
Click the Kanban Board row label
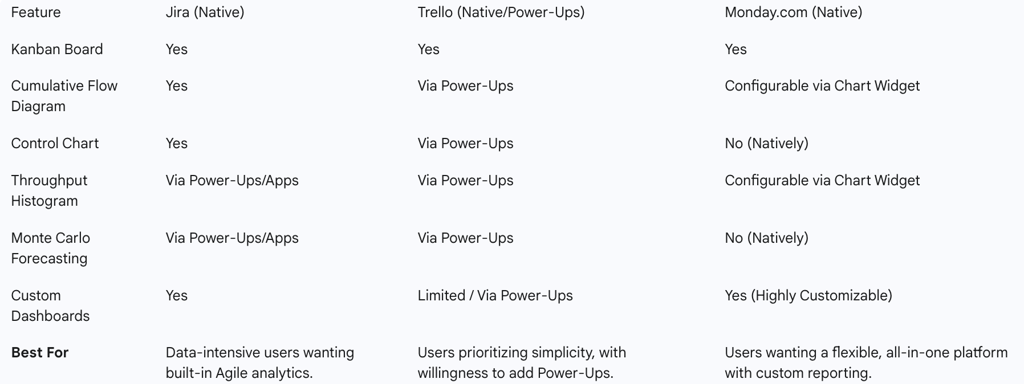(57, 50)
